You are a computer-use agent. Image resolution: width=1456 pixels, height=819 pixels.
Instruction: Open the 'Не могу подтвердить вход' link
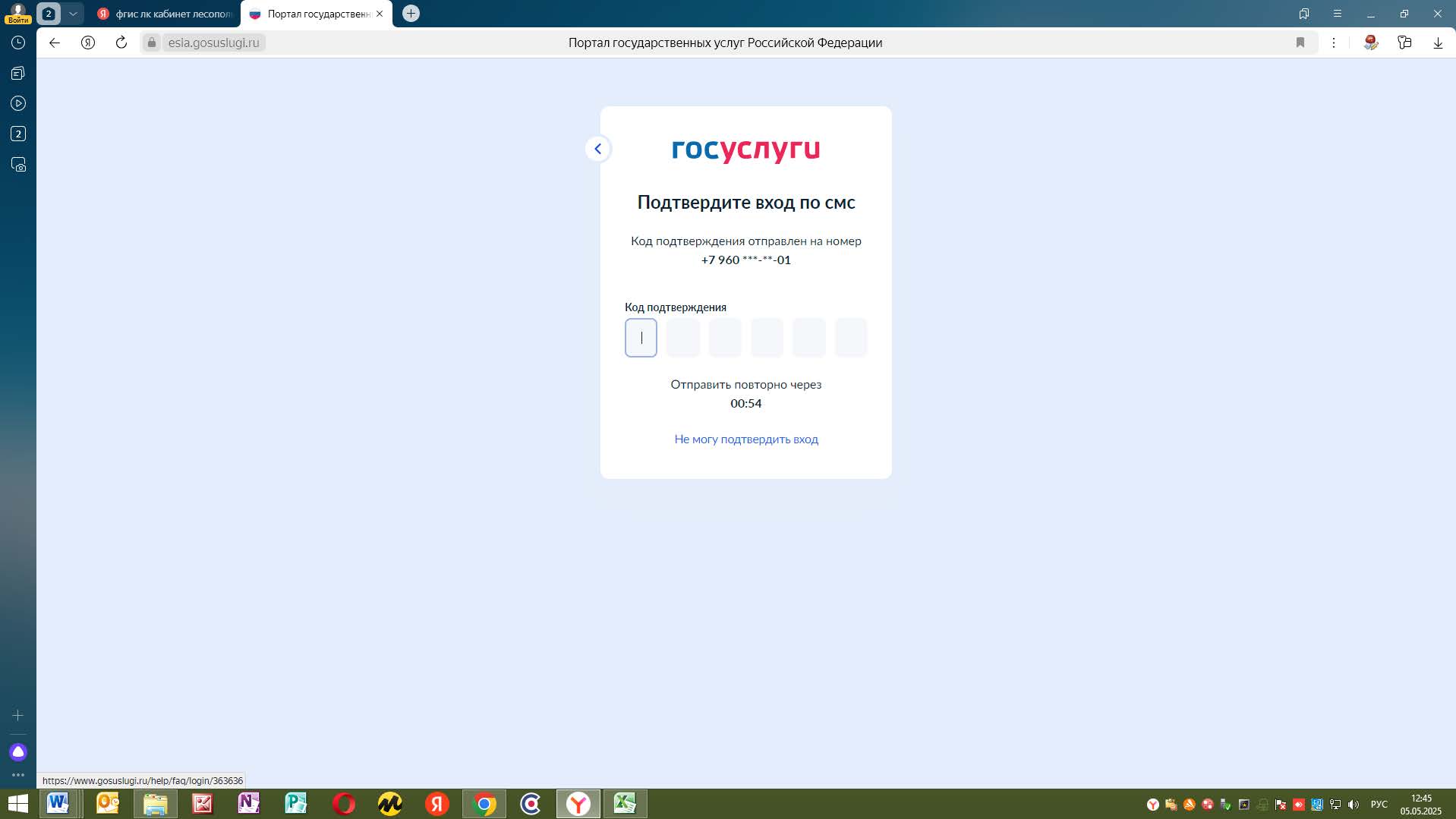coord(746,439)
